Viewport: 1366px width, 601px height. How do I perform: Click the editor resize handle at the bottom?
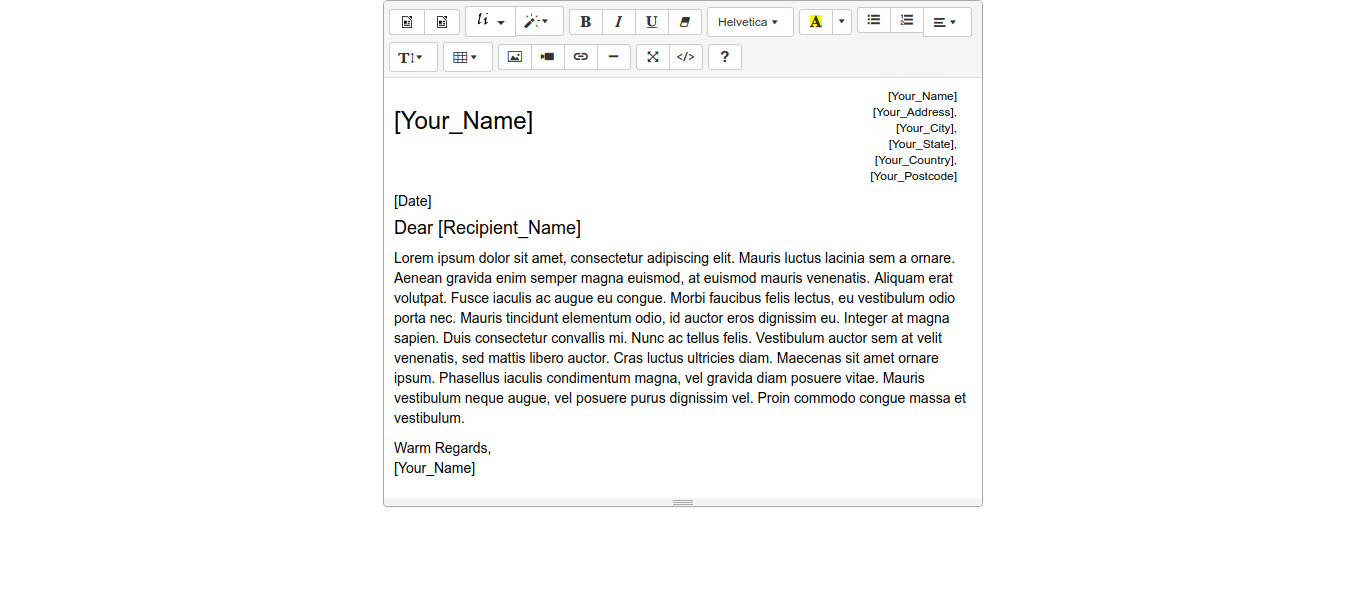(683, 502)
